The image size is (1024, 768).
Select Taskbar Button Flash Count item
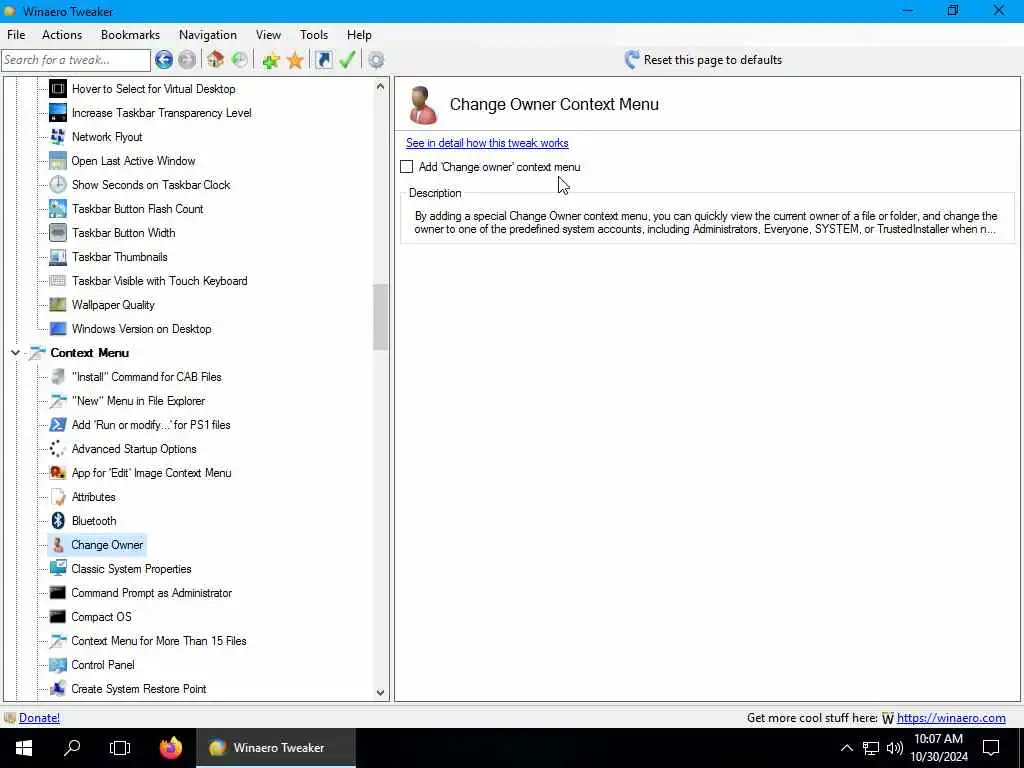click(137, 209)
